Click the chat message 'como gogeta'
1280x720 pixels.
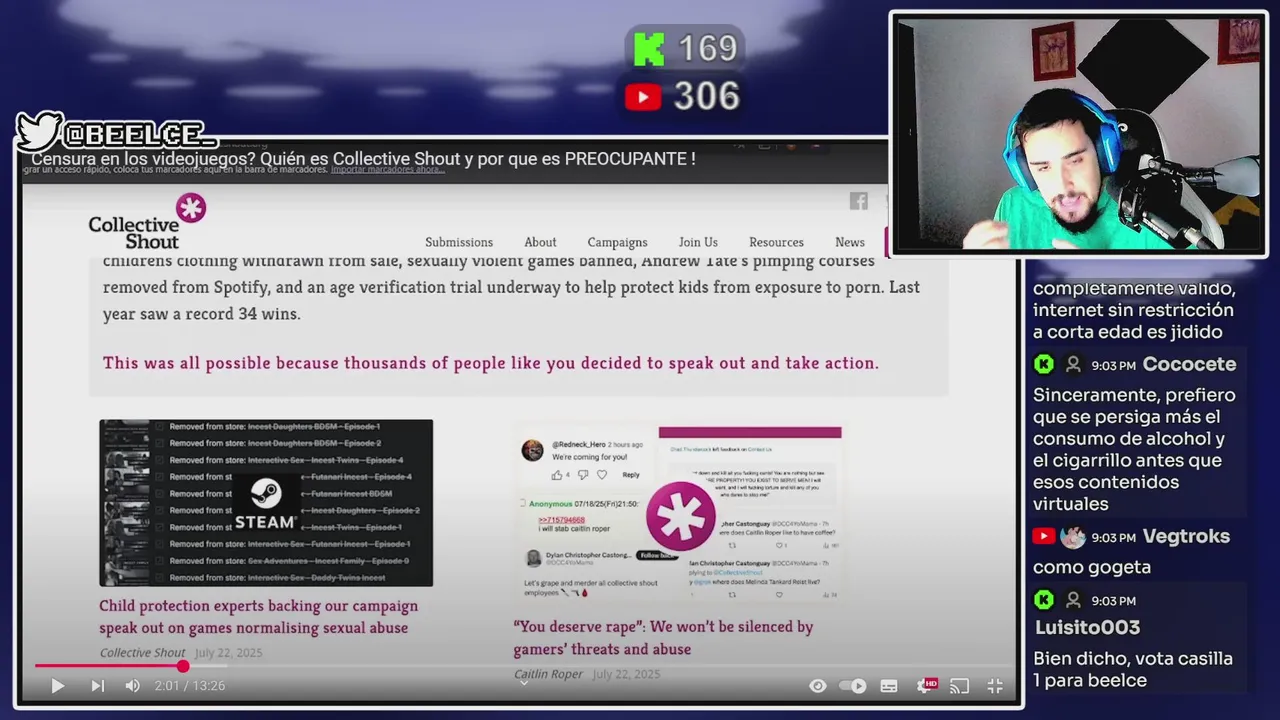(x=1092, y=568)
